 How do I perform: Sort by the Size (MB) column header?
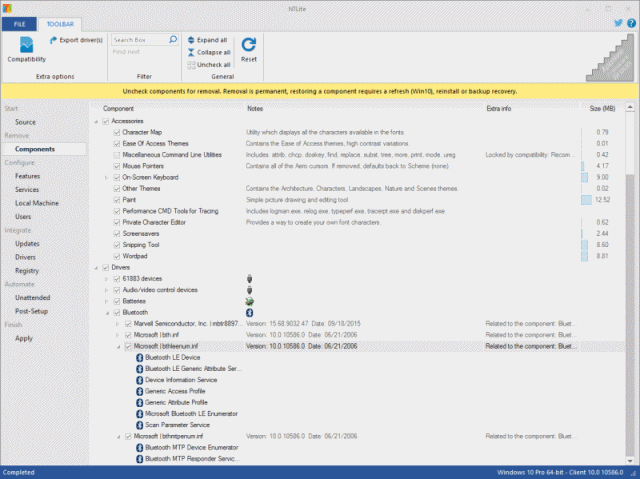pyautogui.click(x=602, y=109)
